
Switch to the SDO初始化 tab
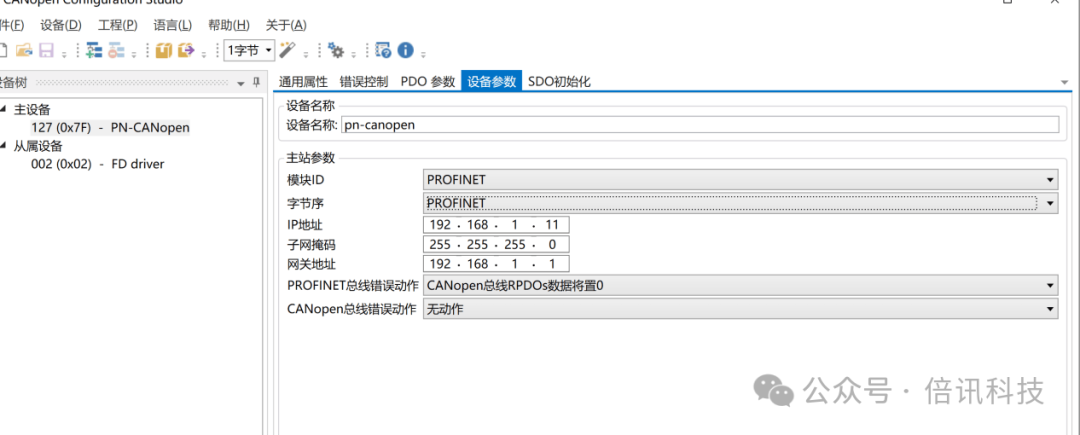[559, 81]
